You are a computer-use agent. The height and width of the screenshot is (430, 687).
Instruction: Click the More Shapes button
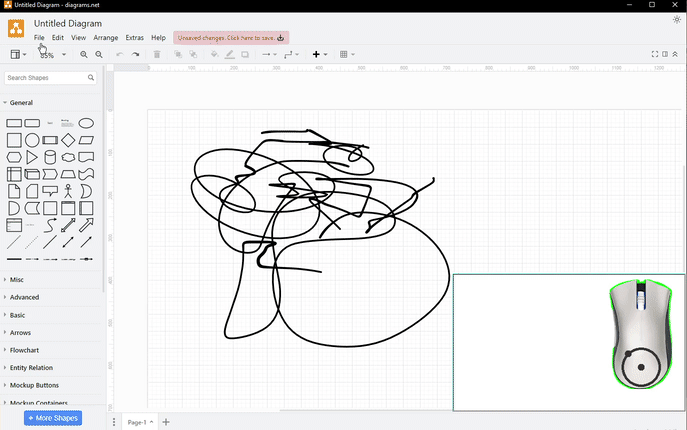tap(53, 418)
